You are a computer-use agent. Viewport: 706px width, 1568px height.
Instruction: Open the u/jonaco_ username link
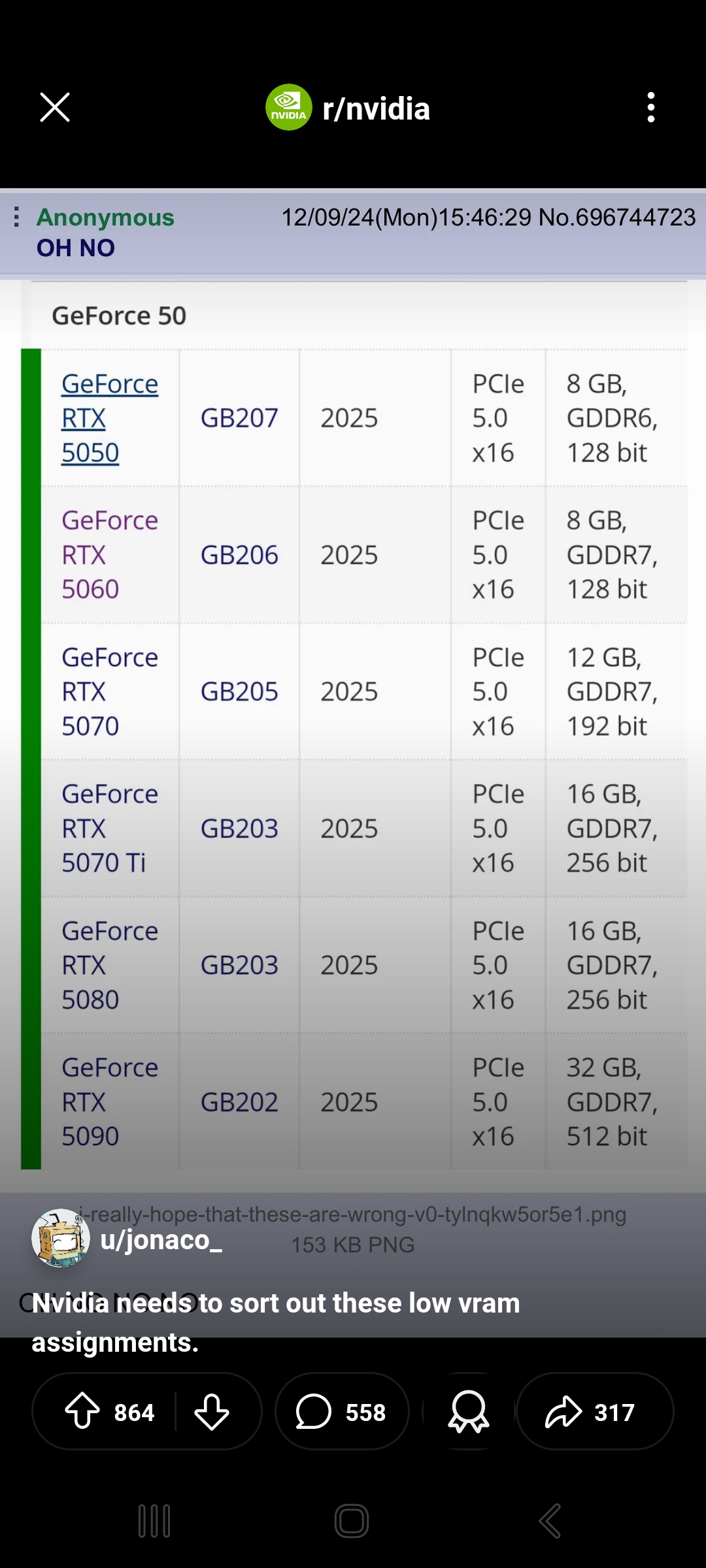coord(161,1239)
